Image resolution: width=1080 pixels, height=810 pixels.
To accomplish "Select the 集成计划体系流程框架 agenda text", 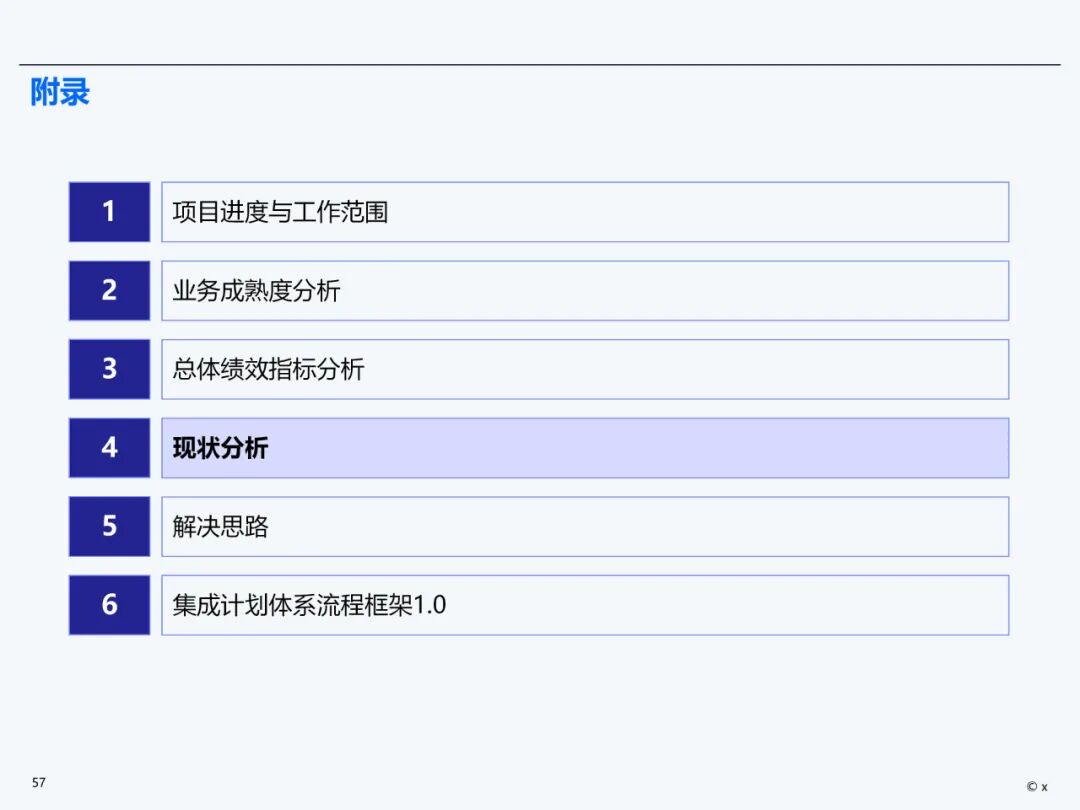I will coord(292,605).
